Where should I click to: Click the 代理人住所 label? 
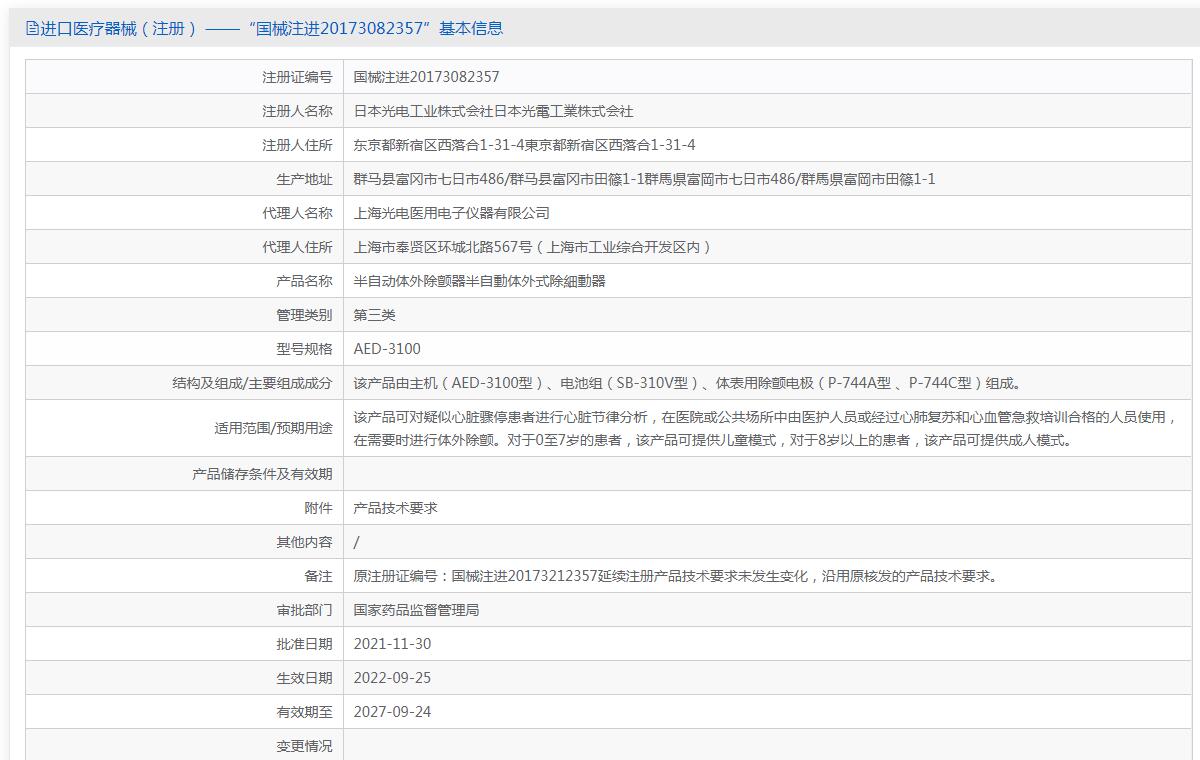click(x=297, y=247)
